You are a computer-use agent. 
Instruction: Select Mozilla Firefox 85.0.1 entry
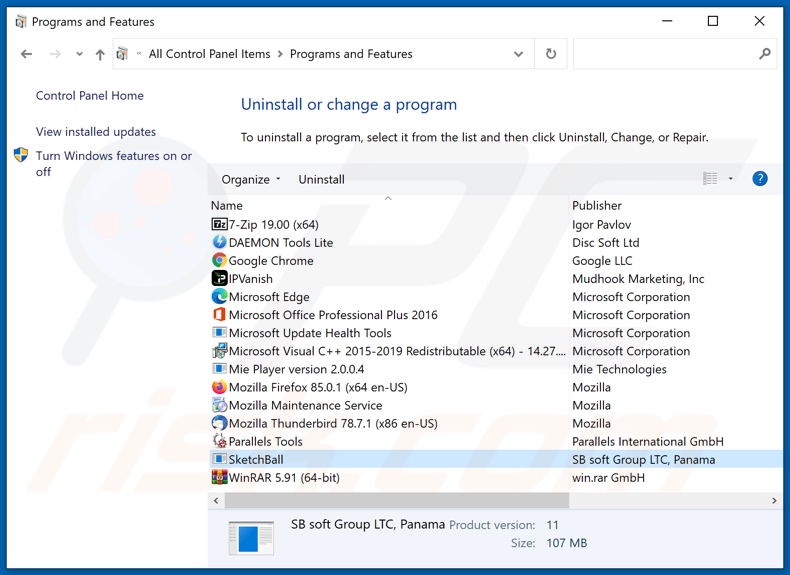point(318,388)
